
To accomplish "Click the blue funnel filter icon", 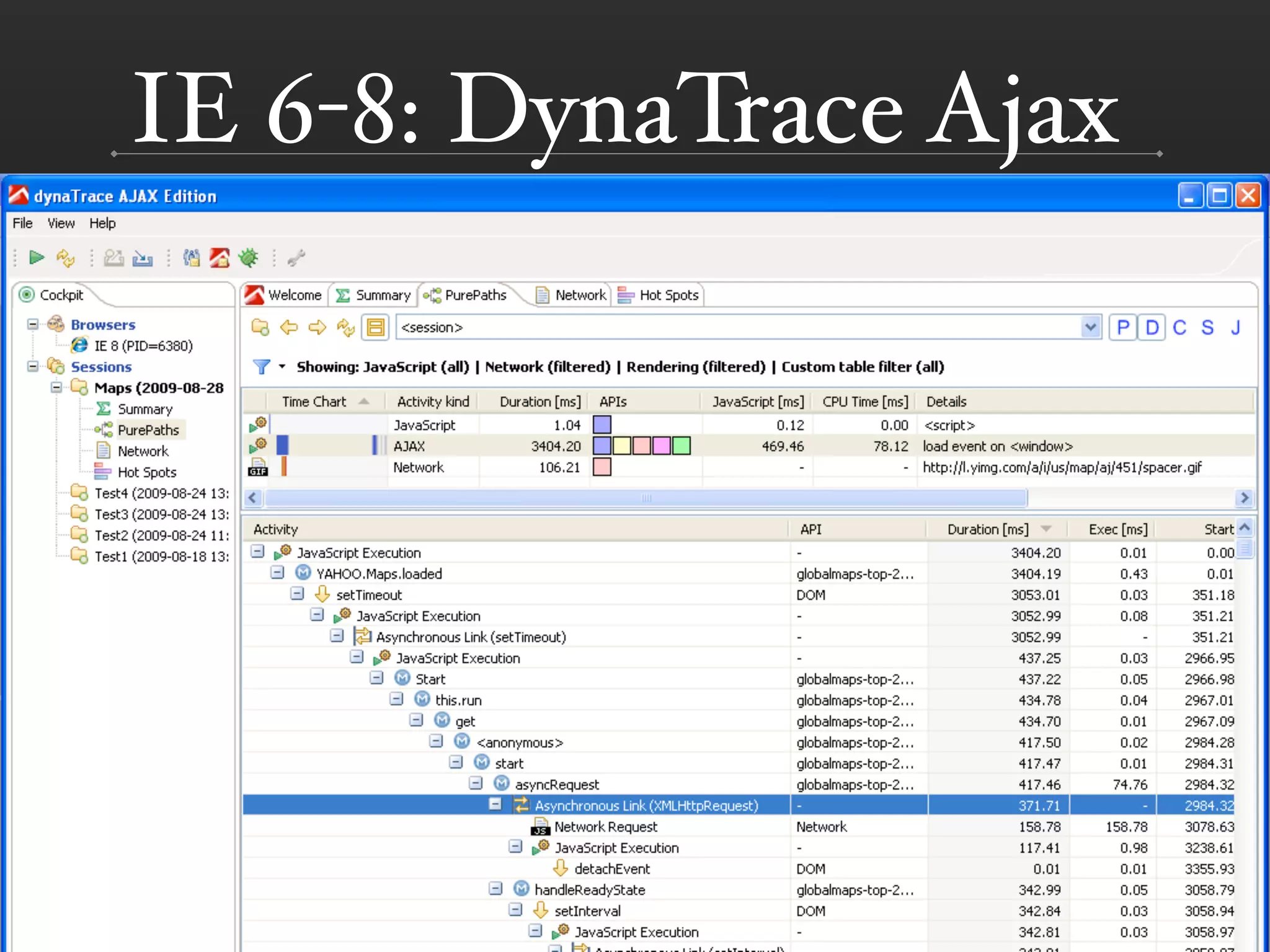I will [262, 367].
